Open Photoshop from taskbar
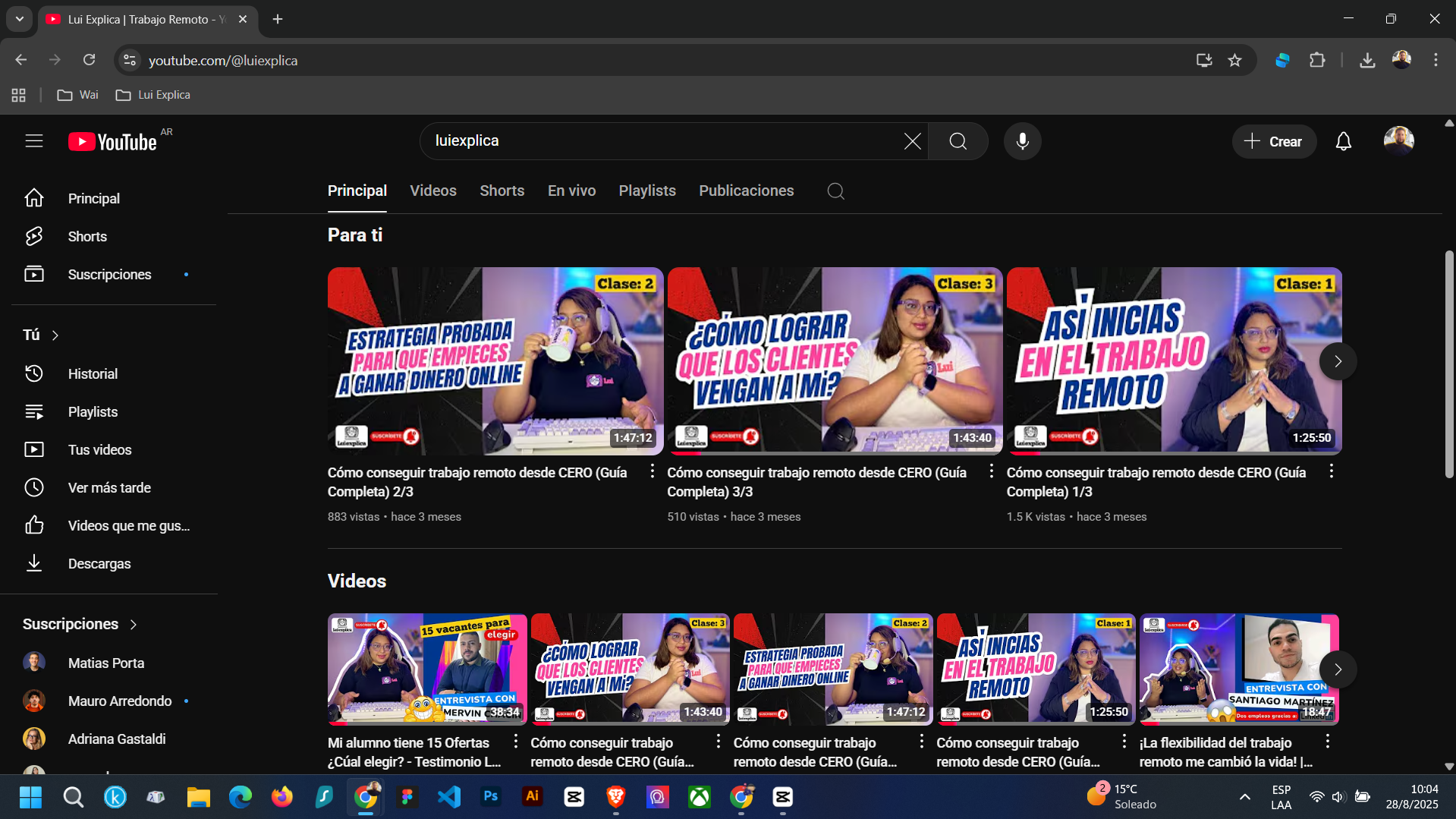The image size is (1456, 819). pos(491,797)
